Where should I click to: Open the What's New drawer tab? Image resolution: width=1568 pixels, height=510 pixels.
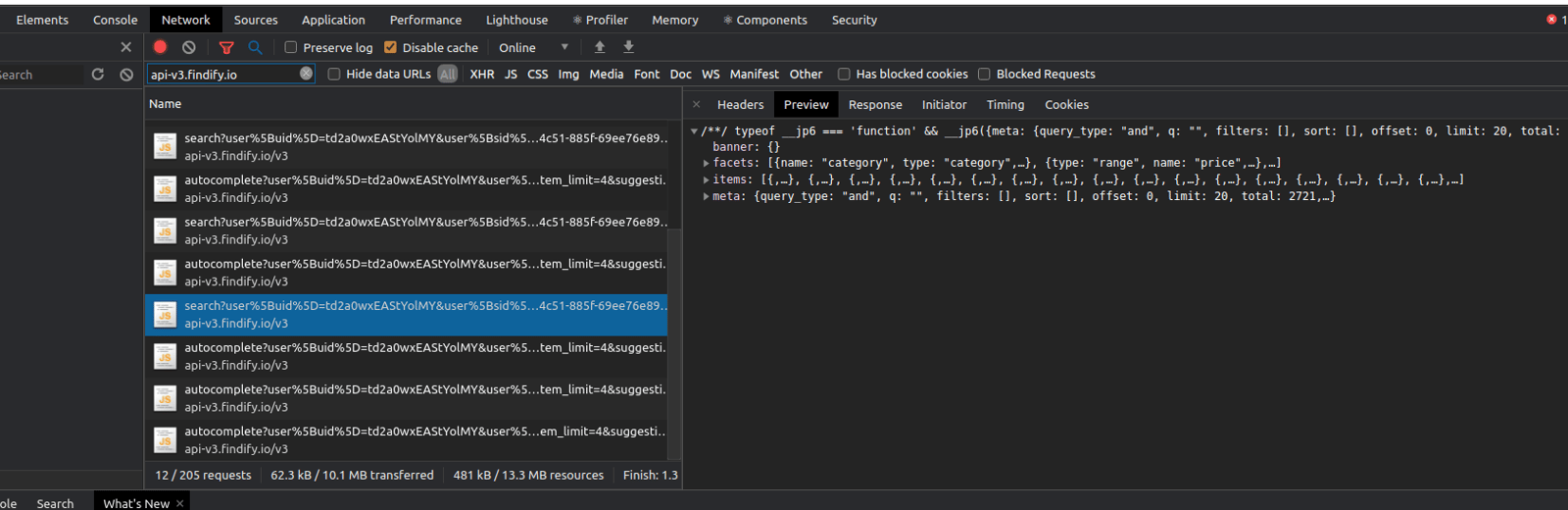coord(136,503)
